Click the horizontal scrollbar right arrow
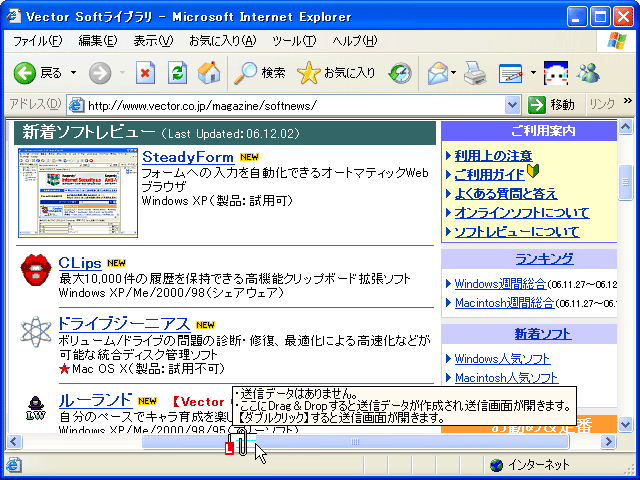 coord(608,441)
